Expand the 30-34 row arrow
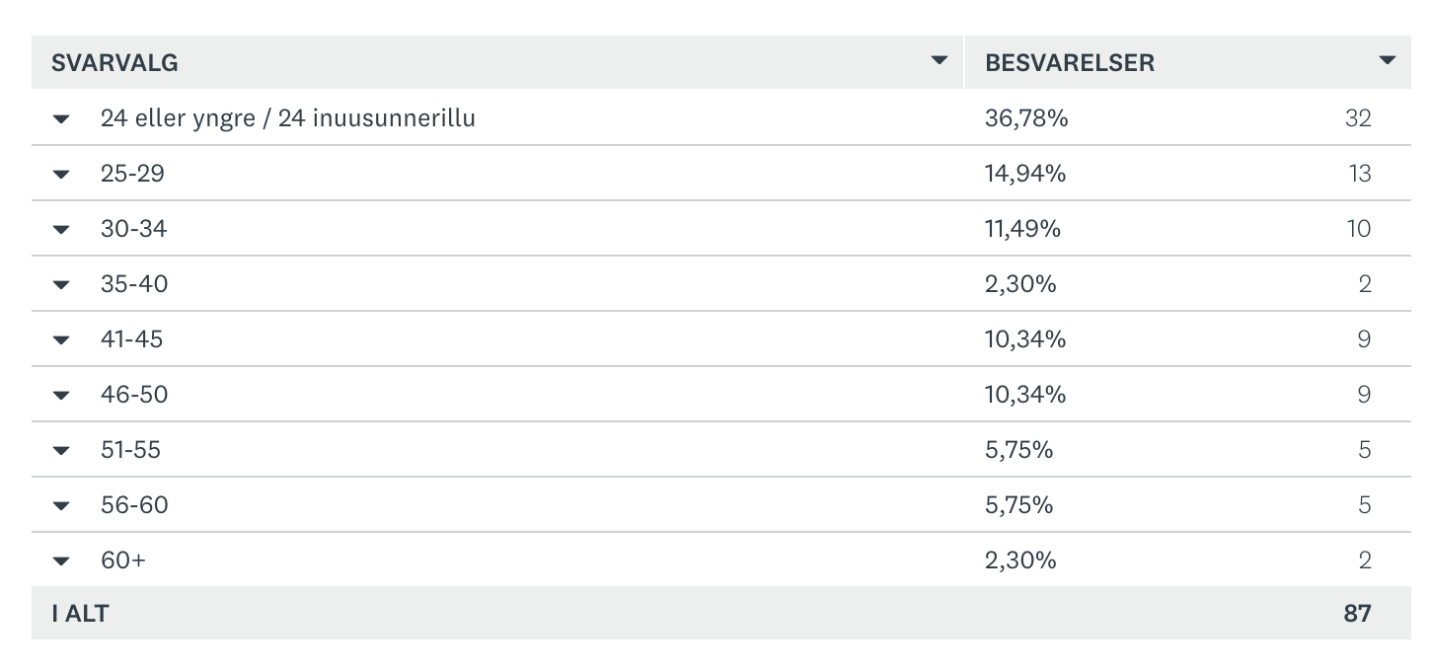The height and width of the screenshot is (671, 1429). tap(62, 230)
